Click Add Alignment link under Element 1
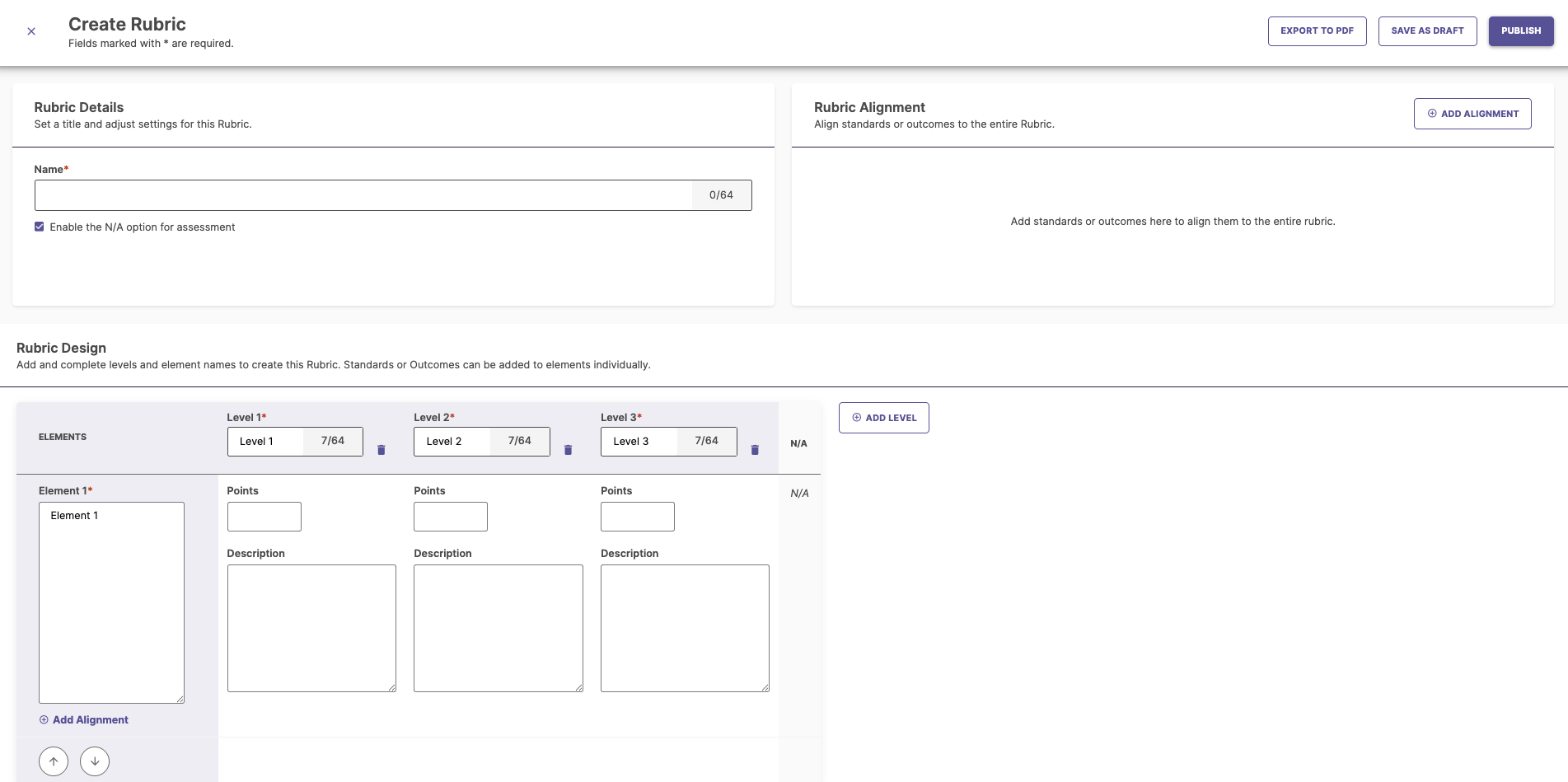Screen dimensions: 1568x782 (84, 720)
